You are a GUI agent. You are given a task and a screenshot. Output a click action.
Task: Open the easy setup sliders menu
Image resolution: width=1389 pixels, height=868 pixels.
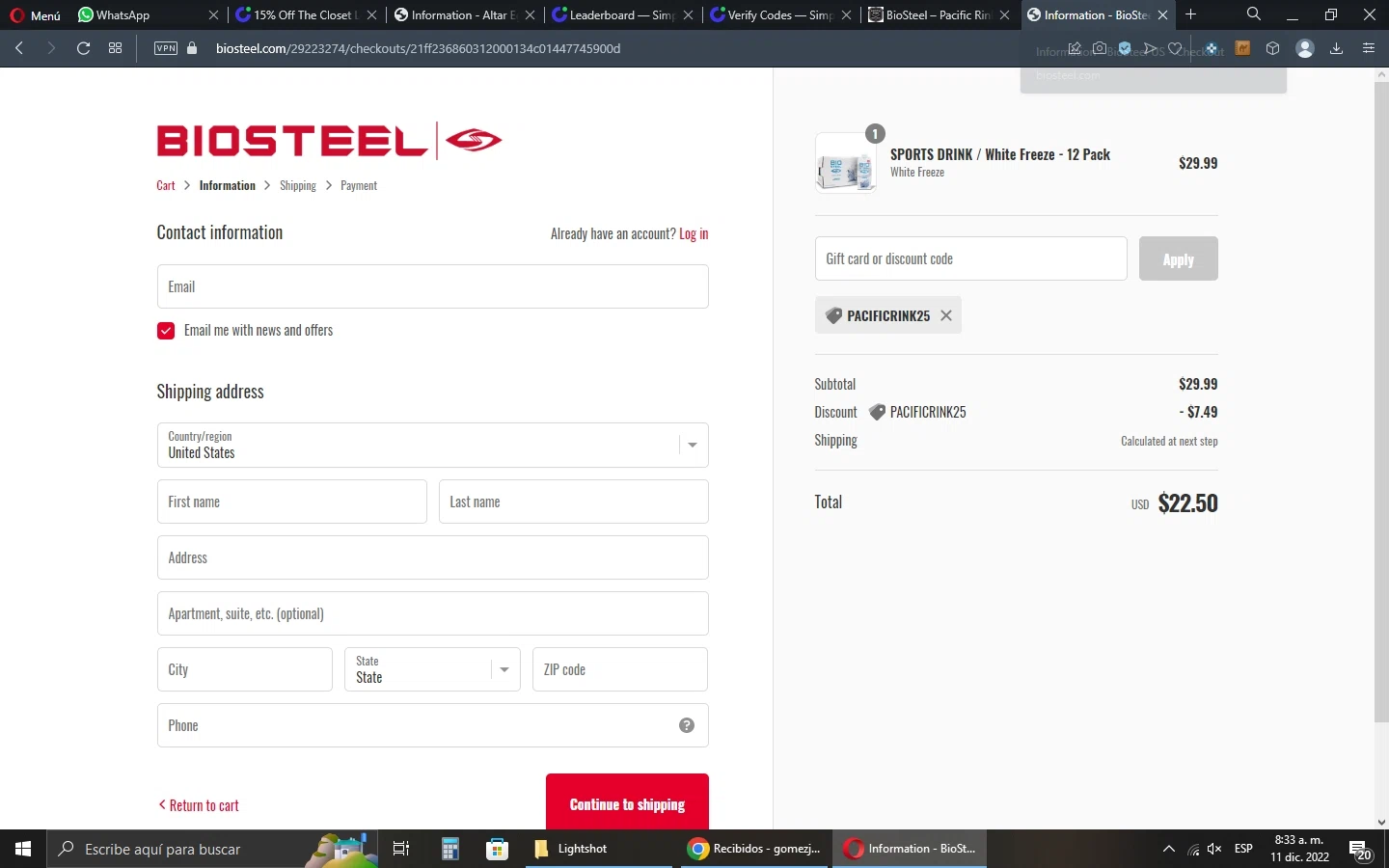pos(1368,48)
